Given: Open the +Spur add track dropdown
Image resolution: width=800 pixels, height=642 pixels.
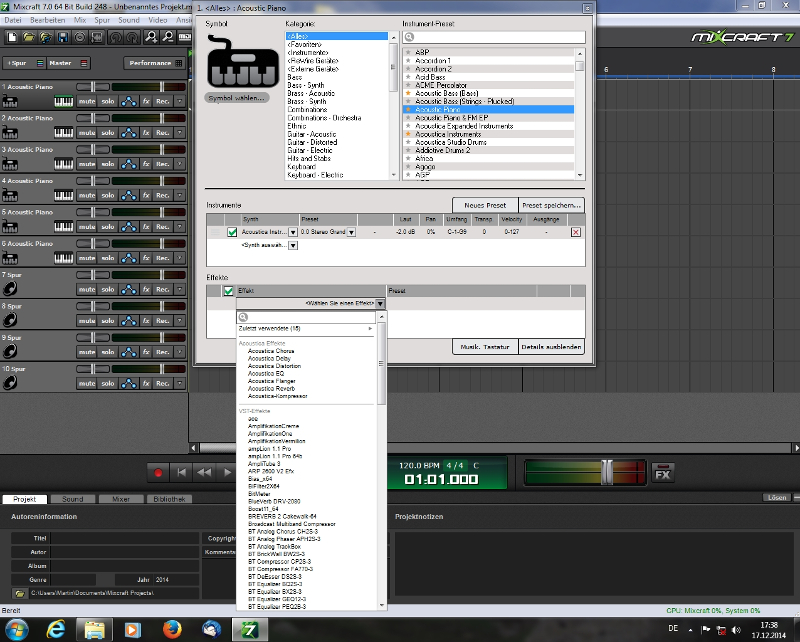Looking at the screenshot, I should 24,63.
